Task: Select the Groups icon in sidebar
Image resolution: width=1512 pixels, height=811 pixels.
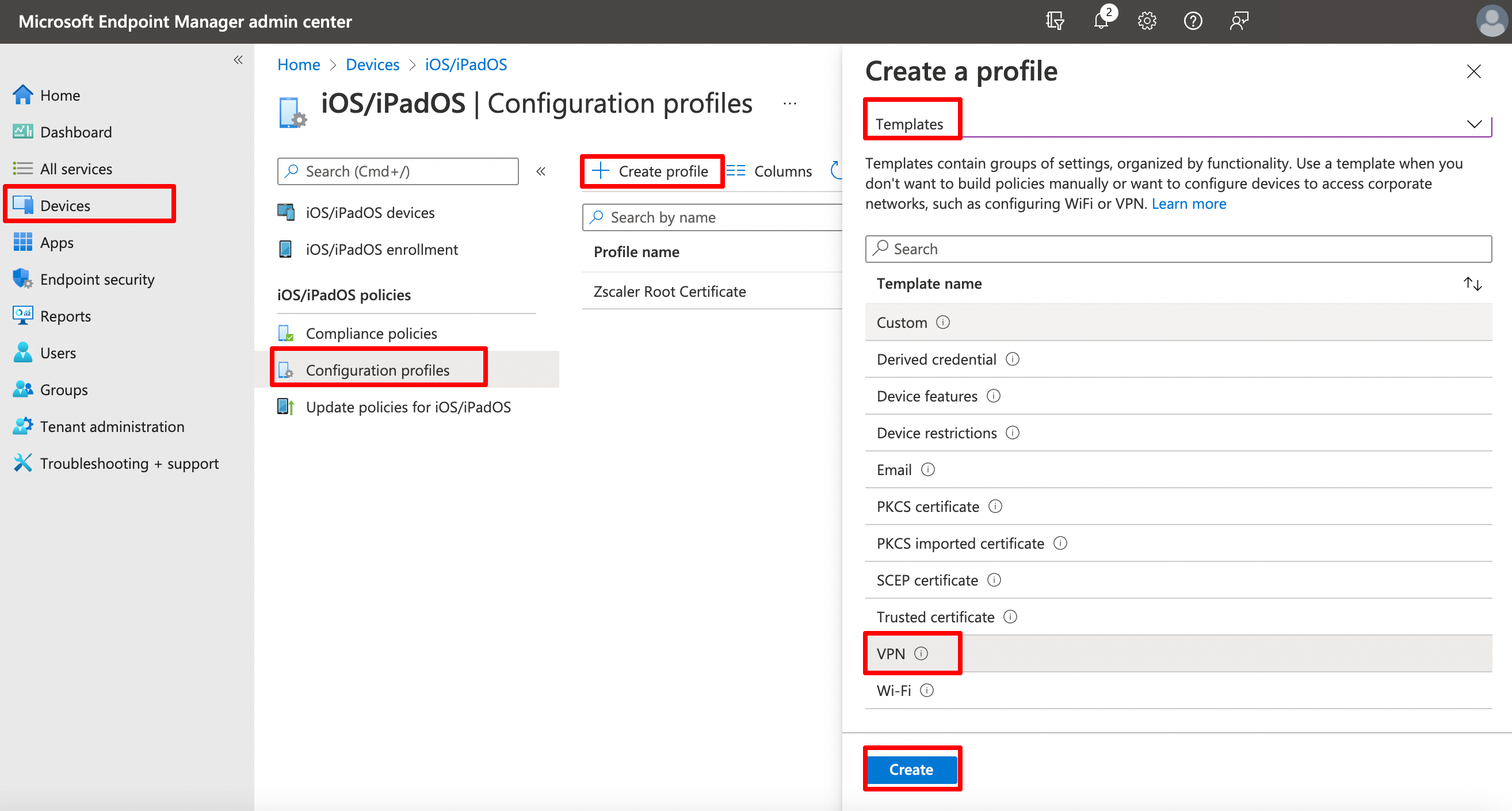Action: pyautogui.click(x=22, y=389)
